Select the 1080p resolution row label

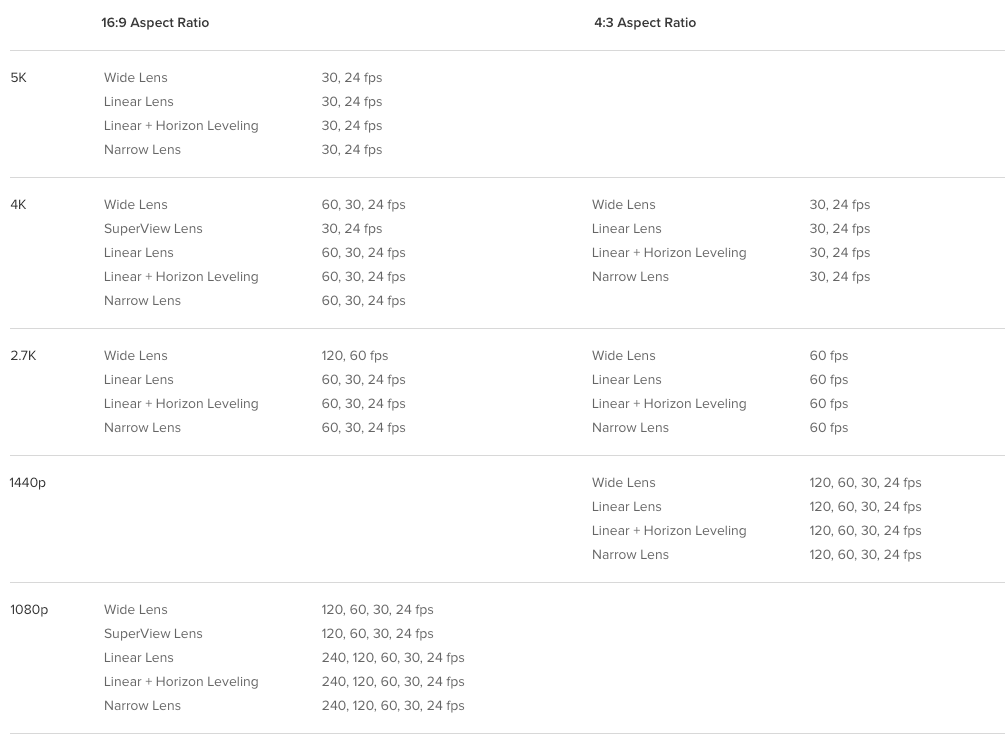pos(29,609)
